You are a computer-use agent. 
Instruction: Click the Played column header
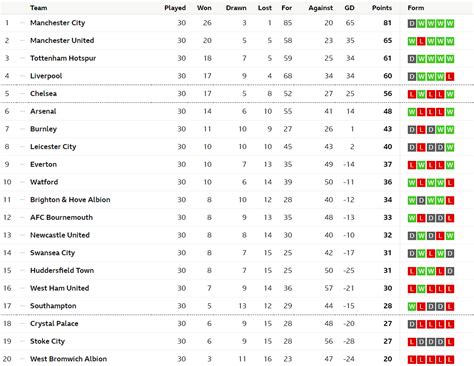[x=175, y=8]
